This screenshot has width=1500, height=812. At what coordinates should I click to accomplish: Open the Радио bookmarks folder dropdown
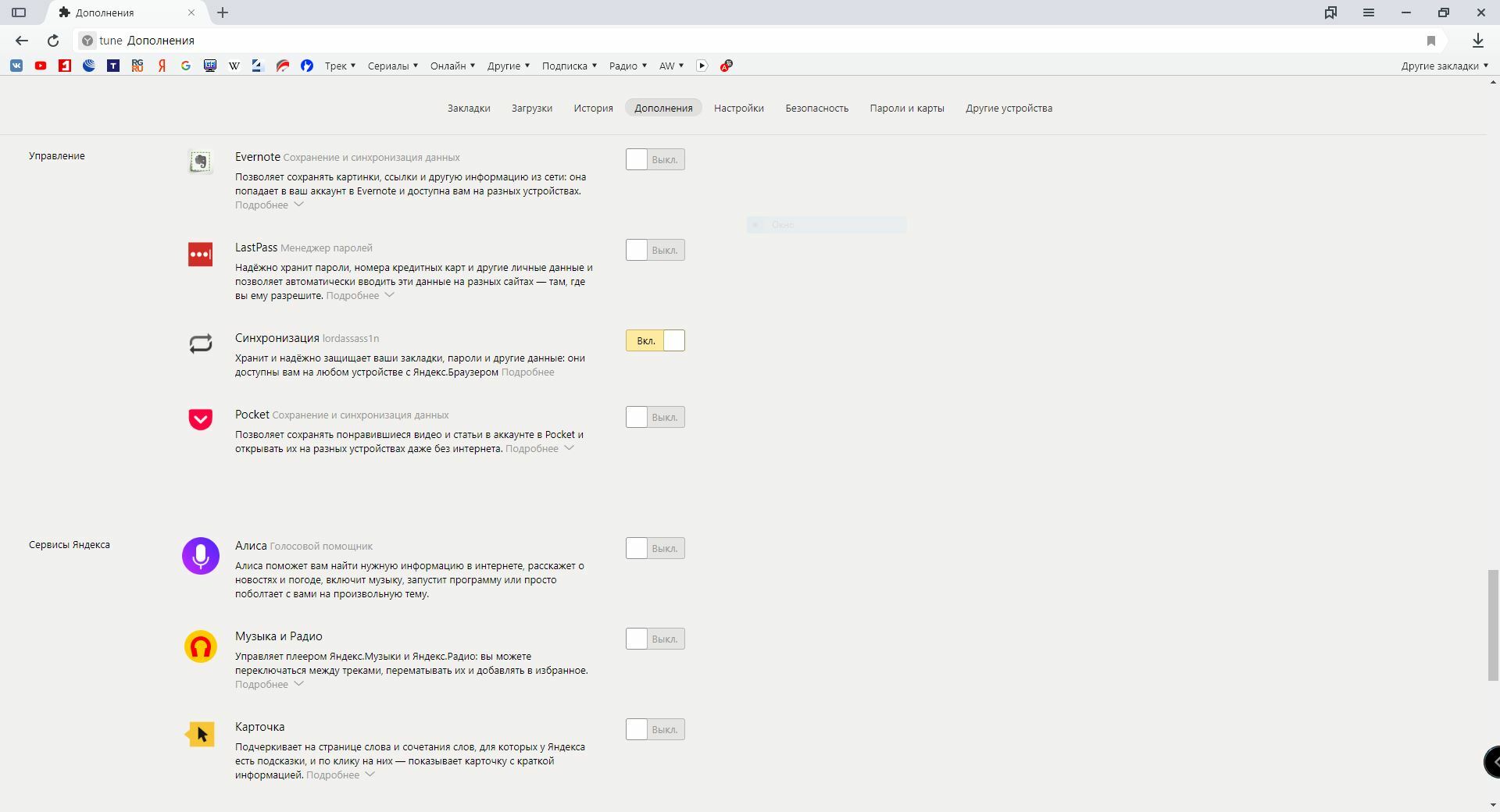coord(628,66)
